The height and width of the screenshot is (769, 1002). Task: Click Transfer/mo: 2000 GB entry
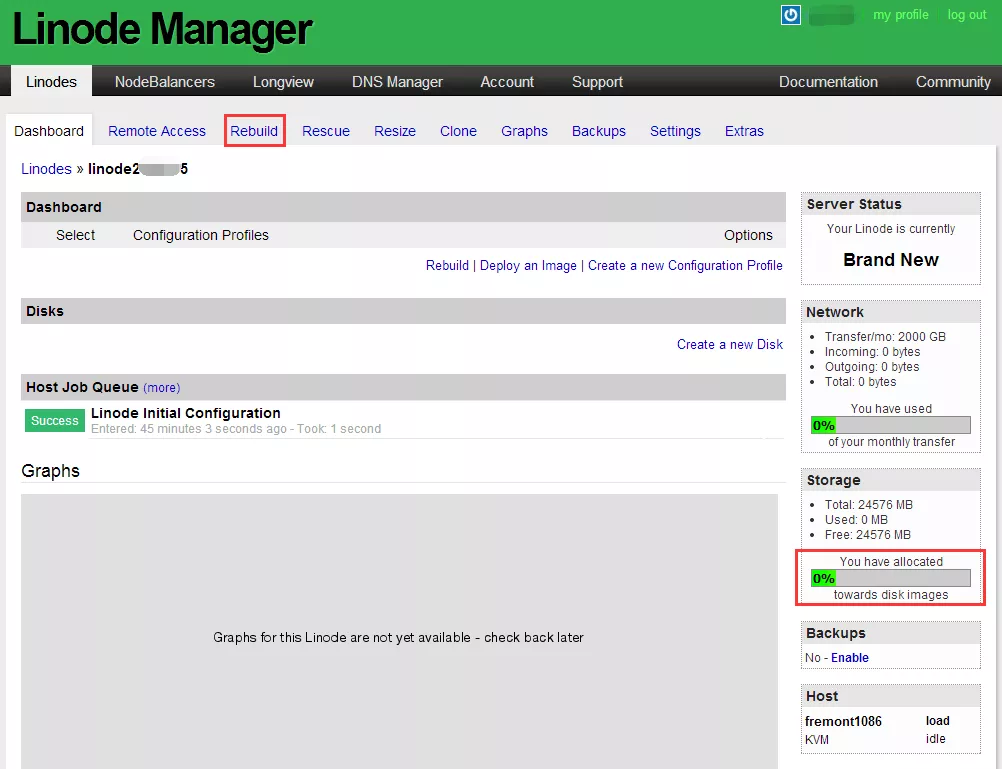[885, 336]
